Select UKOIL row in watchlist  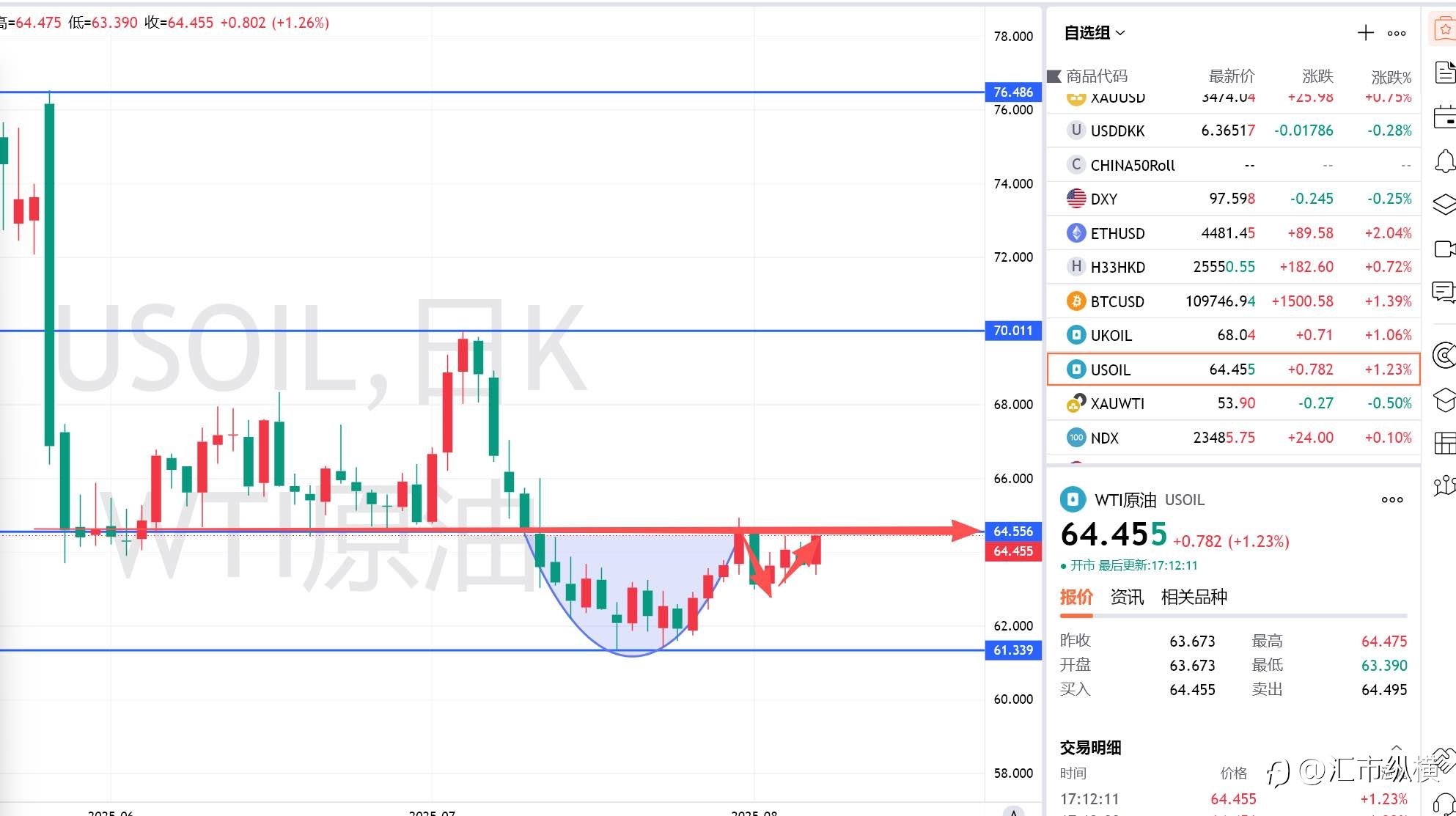click(1234, 335)
